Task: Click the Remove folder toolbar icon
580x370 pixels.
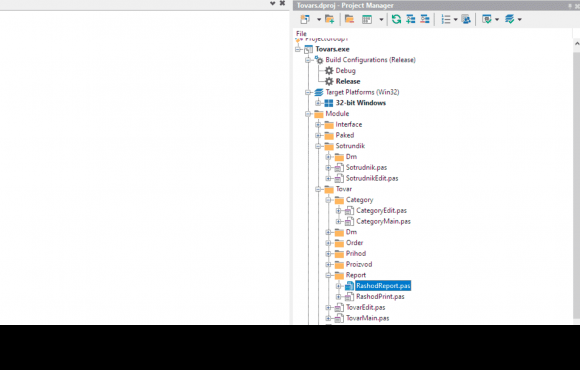Action: pos(349,19)
